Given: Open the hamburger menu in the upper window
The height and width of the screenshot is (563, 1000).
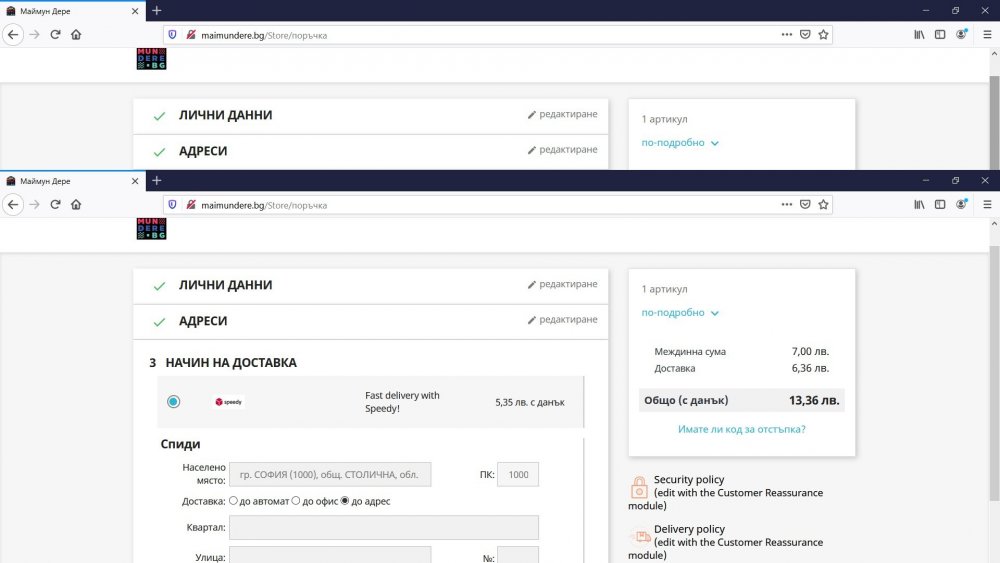Looking at the screenshot, I should click(x=987, y=34).
